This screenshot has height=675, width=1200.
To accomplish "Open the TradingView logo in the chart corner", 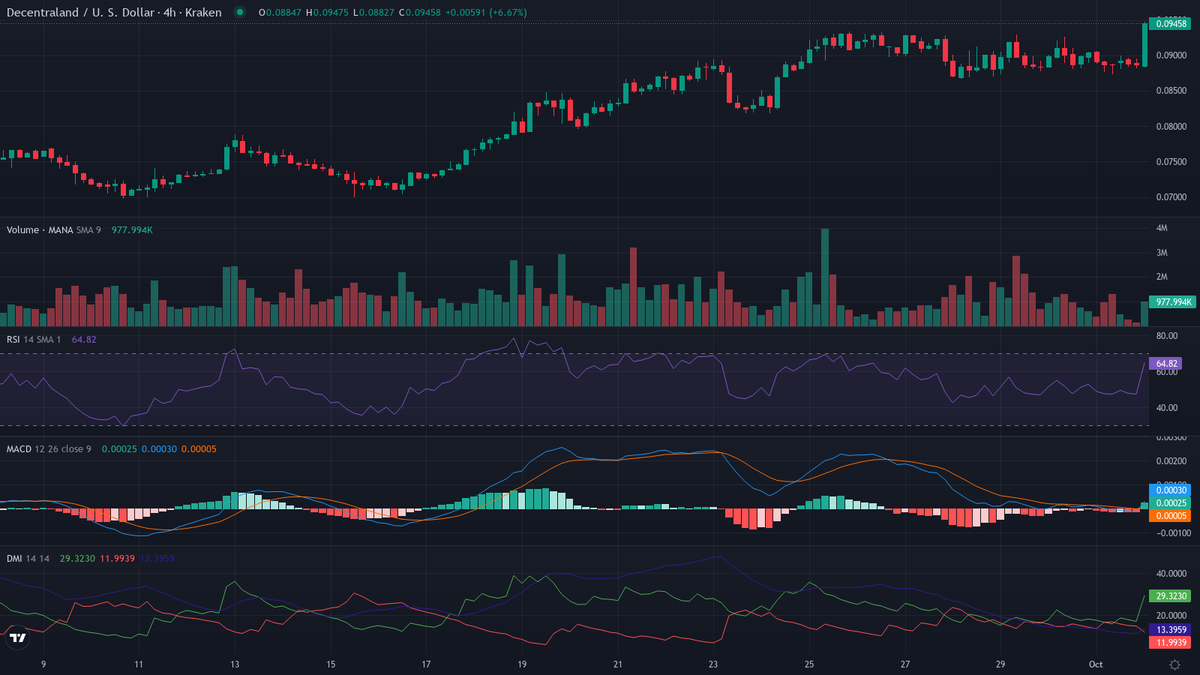I will click(x=17, y=638).
